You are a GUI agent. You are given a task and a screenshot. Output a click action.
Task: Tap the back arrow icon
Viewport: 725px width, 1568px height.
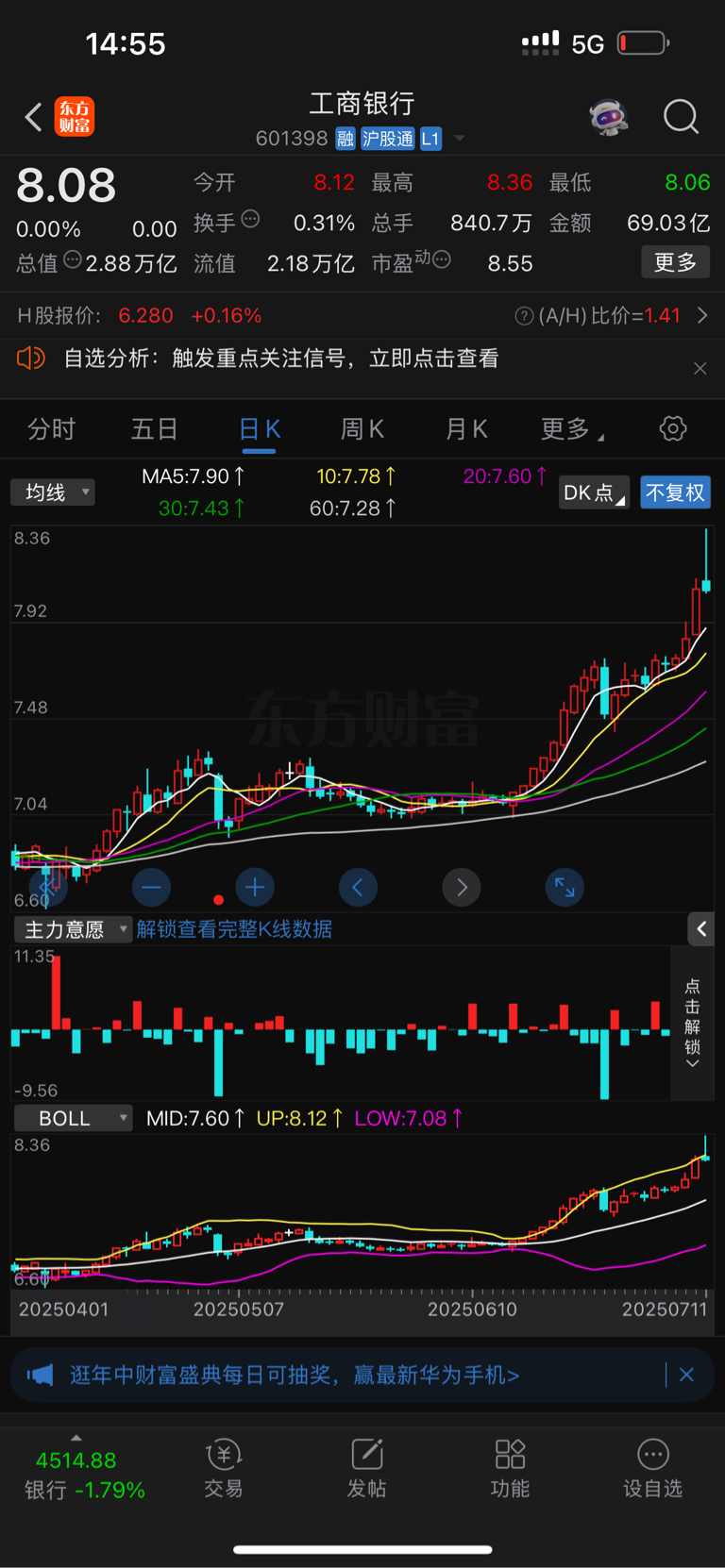(33, 117)
